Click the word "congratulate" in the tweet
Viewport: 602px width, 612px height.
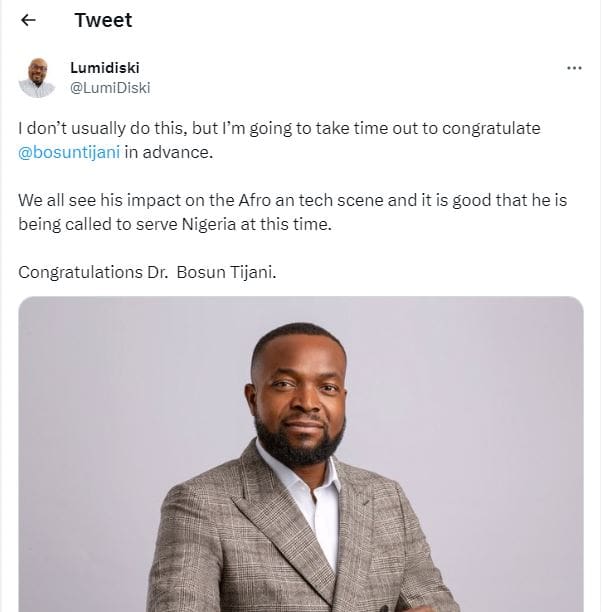491,128
